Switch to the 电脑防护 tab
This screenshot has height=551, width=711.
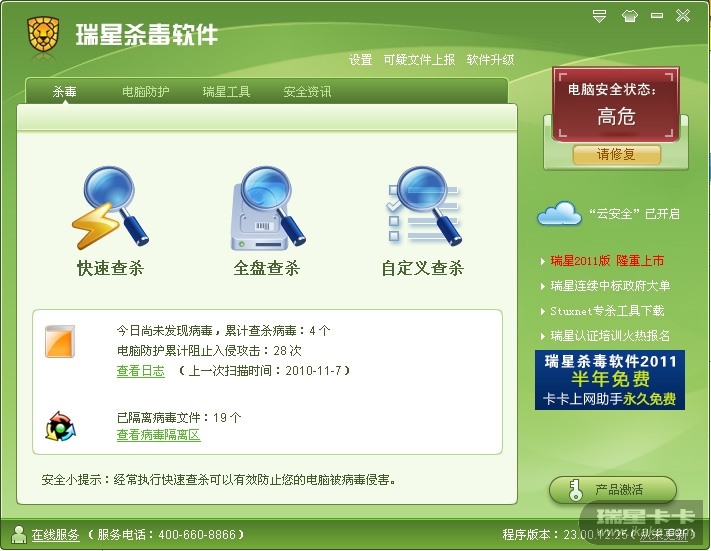point(146,92)
